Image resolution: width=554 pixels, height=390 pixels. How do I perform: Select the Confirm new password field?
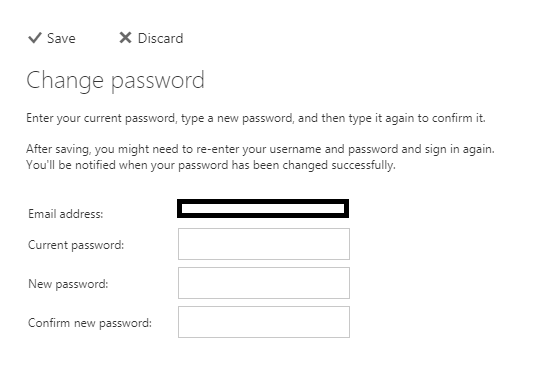(264, 322)
